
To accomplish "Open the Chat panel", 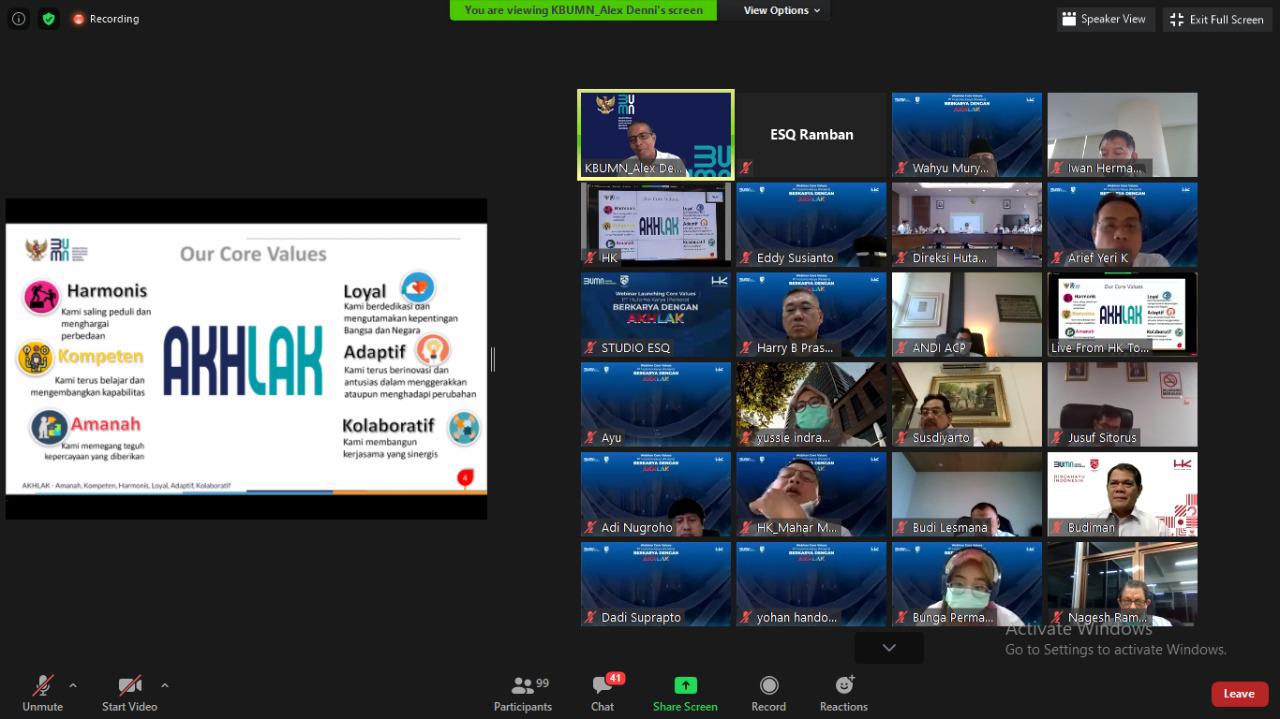I will coord(602,693).
